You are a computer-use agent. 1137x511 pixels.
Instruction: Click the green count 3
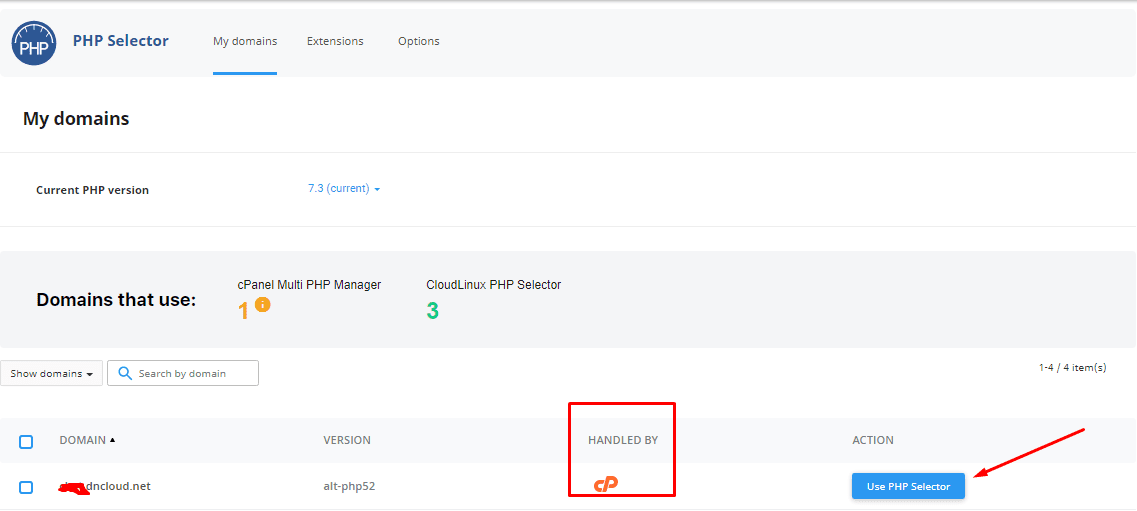point(433,311)
